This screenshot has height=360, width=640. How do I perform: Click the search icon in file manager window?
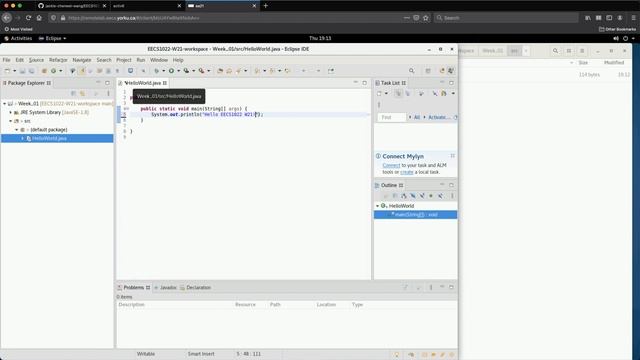pyautogui.click(x=555, y=51)
